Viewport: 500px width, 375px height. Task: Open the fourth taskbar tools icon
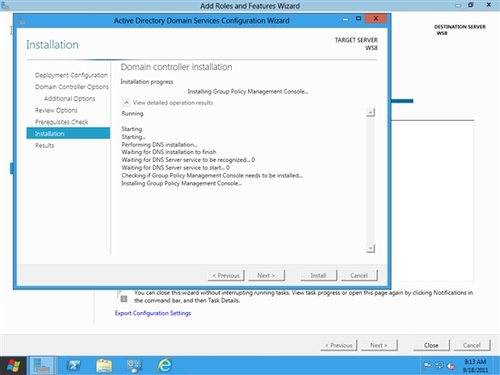click(x=134, y=366)
